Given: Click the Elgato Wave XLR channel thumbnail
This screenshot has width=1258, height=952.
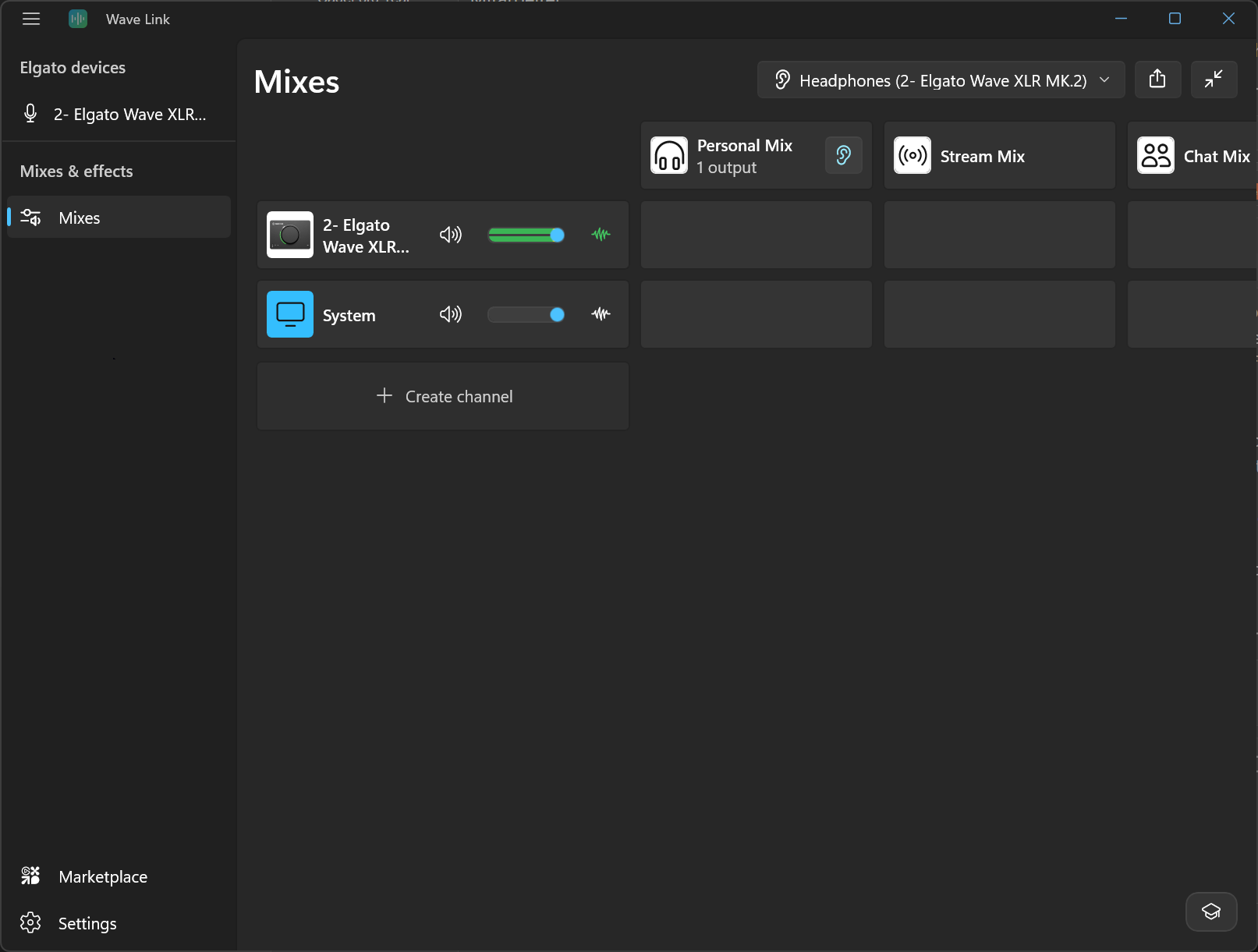Looking at the screenshot, I should coord(290,235).
